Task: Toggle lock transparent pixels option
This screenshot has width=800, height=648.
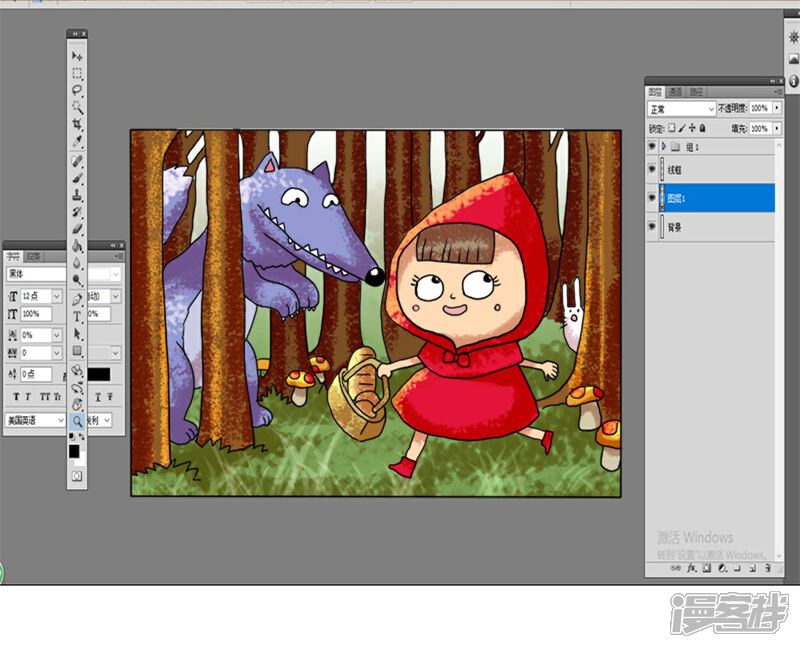Action: (x=672, y=128)
